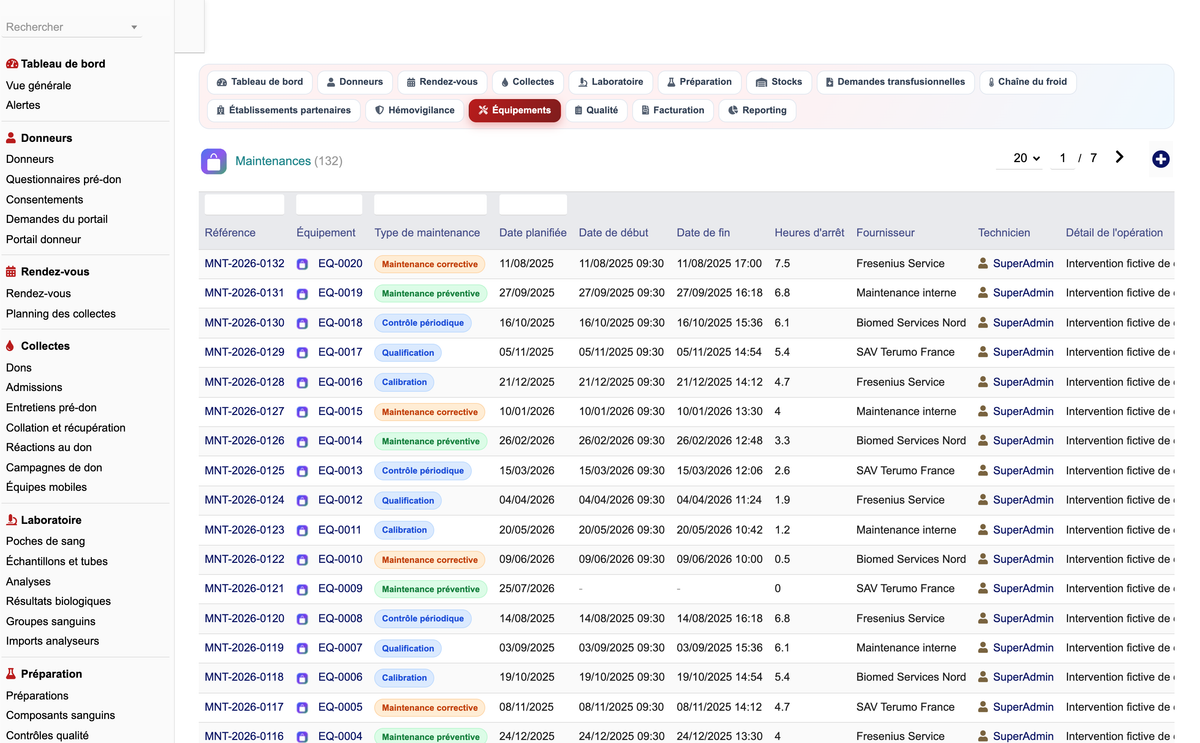Viewport: 1200px width, 743px height.
Task: Click the Donneurs sidebar person icon
Action: [11, 138]
